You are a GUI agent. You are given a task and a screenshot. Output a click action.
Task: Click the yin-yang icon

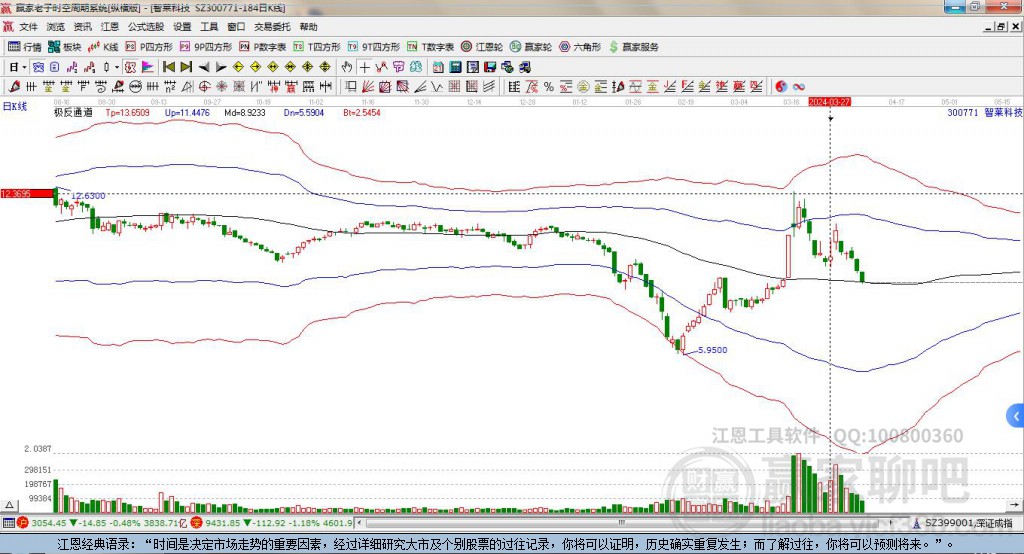click(781, 86)
